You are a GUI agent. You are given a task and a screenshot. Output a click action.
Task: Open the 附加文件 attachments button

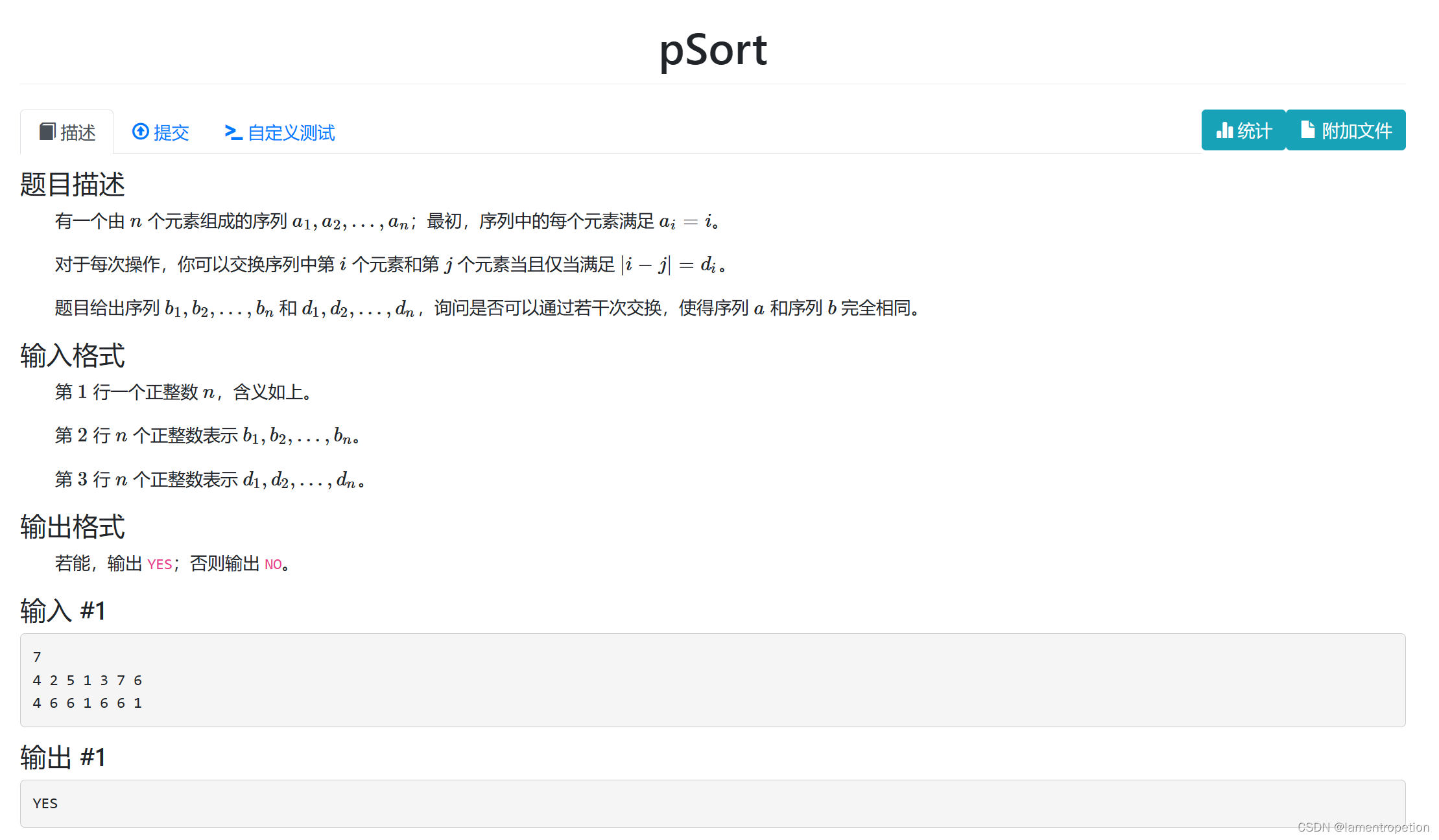1346,130
